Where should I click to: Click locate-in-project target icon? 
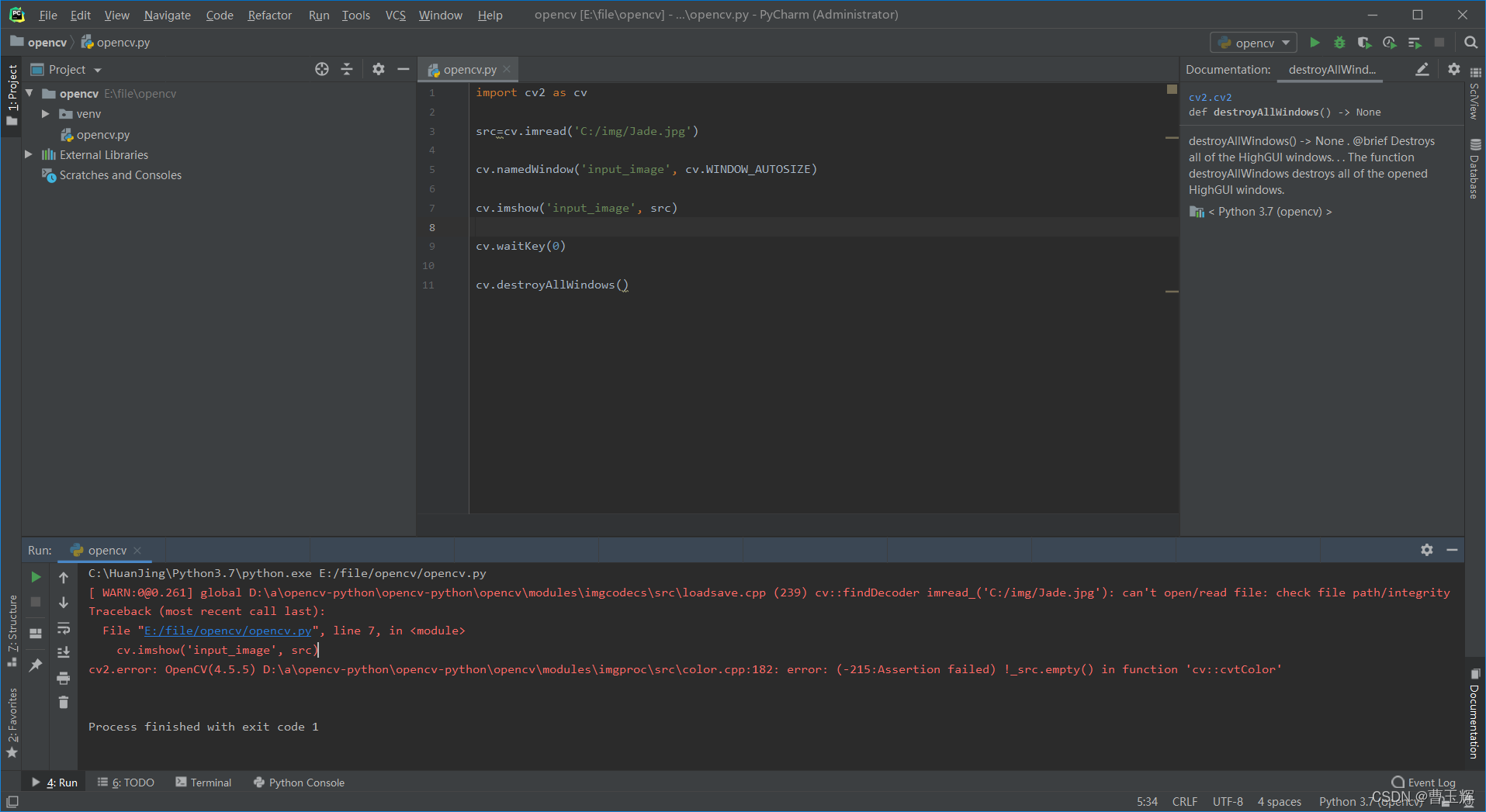click(x=322, y=69)
